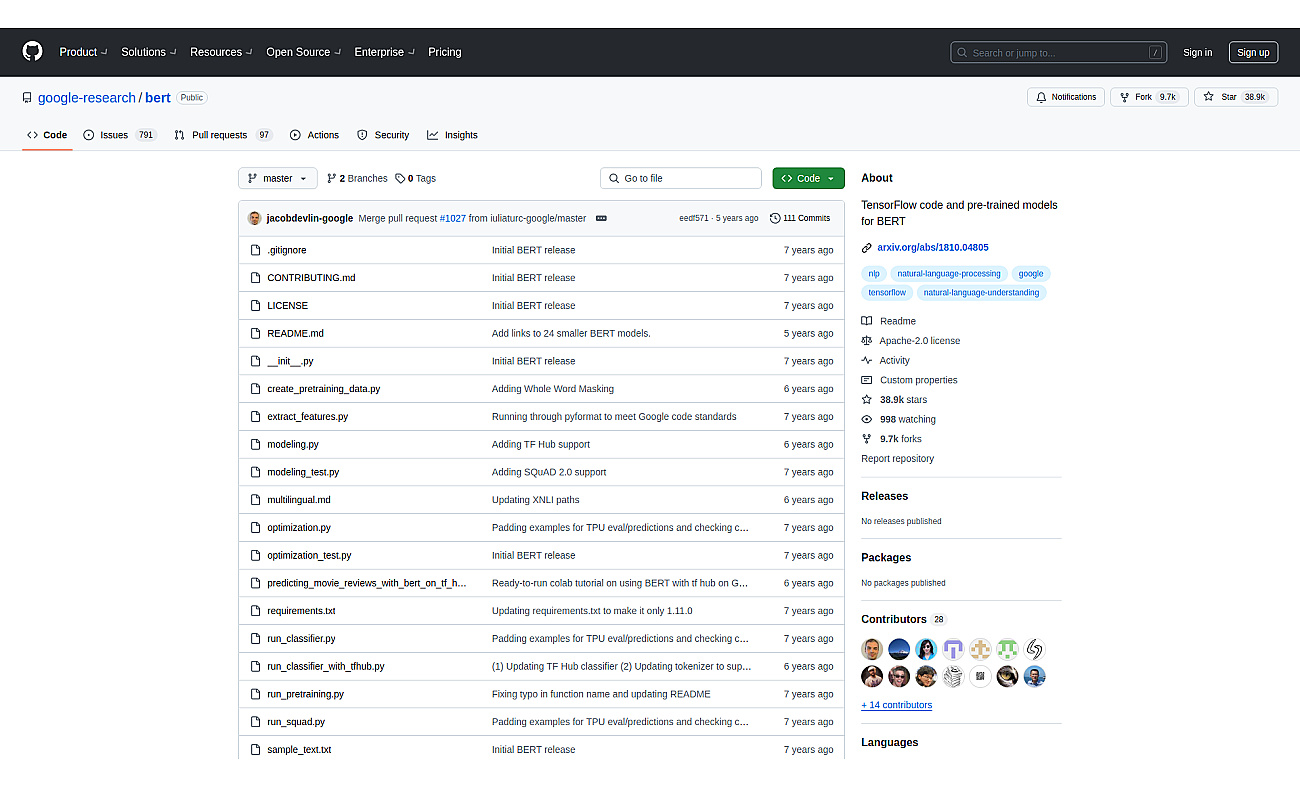Click the file icon beside multilingual.md
The width and height of the screenshot is (1300, 788).
[x=256, y=500]
